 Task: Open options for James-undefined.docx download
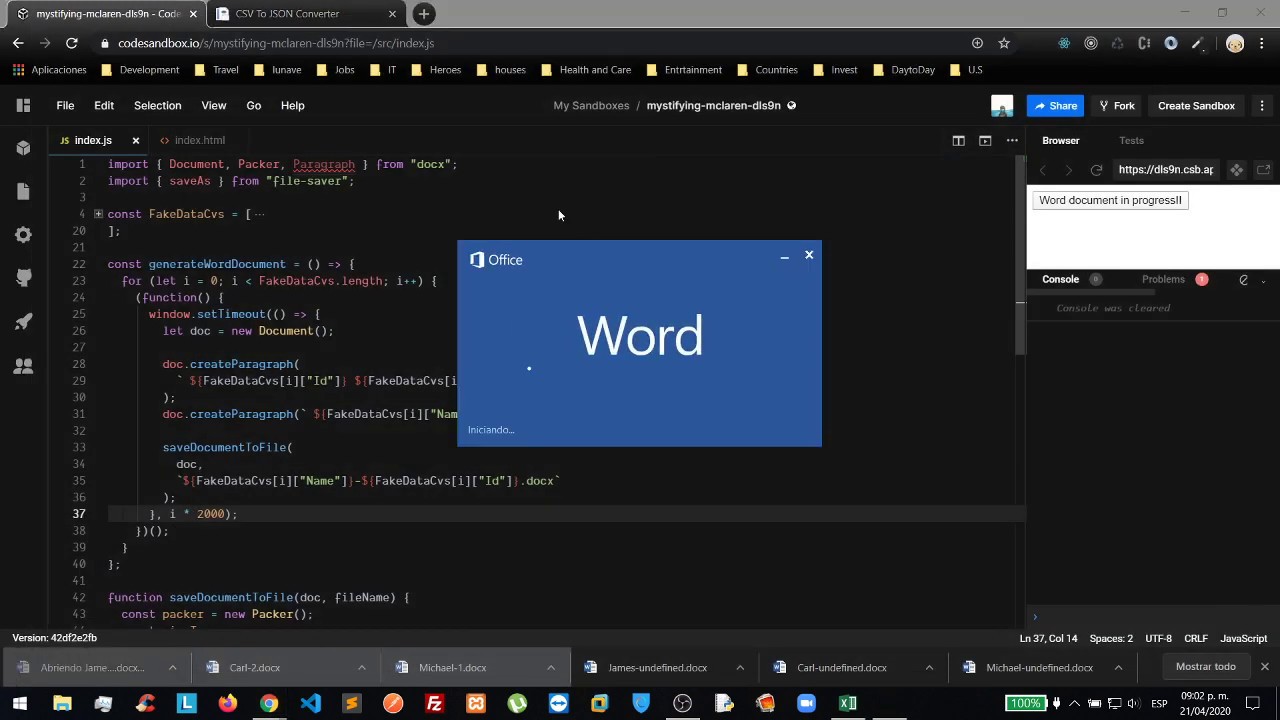[740, 667]
